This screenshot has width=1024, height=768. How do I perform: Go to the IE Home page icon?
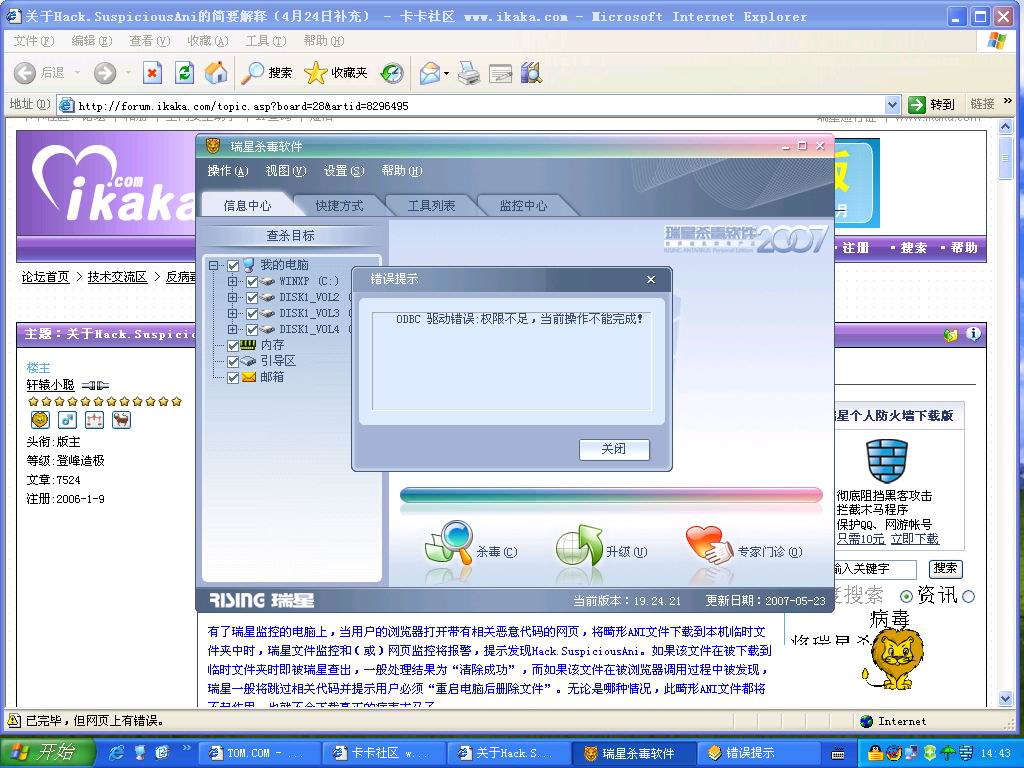coord(216,72)
